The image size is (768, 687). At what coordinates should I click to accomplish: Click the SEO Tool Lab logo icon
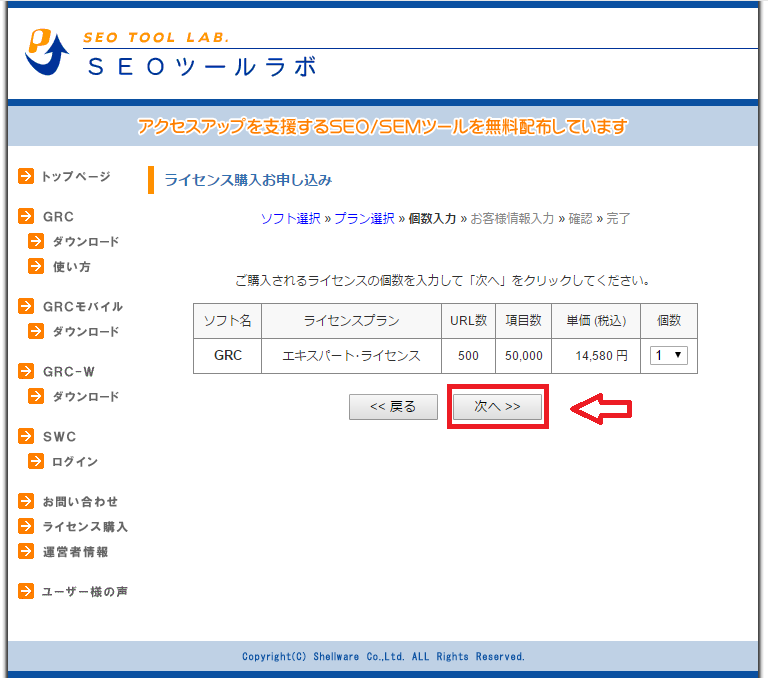(x=47, y=52)
